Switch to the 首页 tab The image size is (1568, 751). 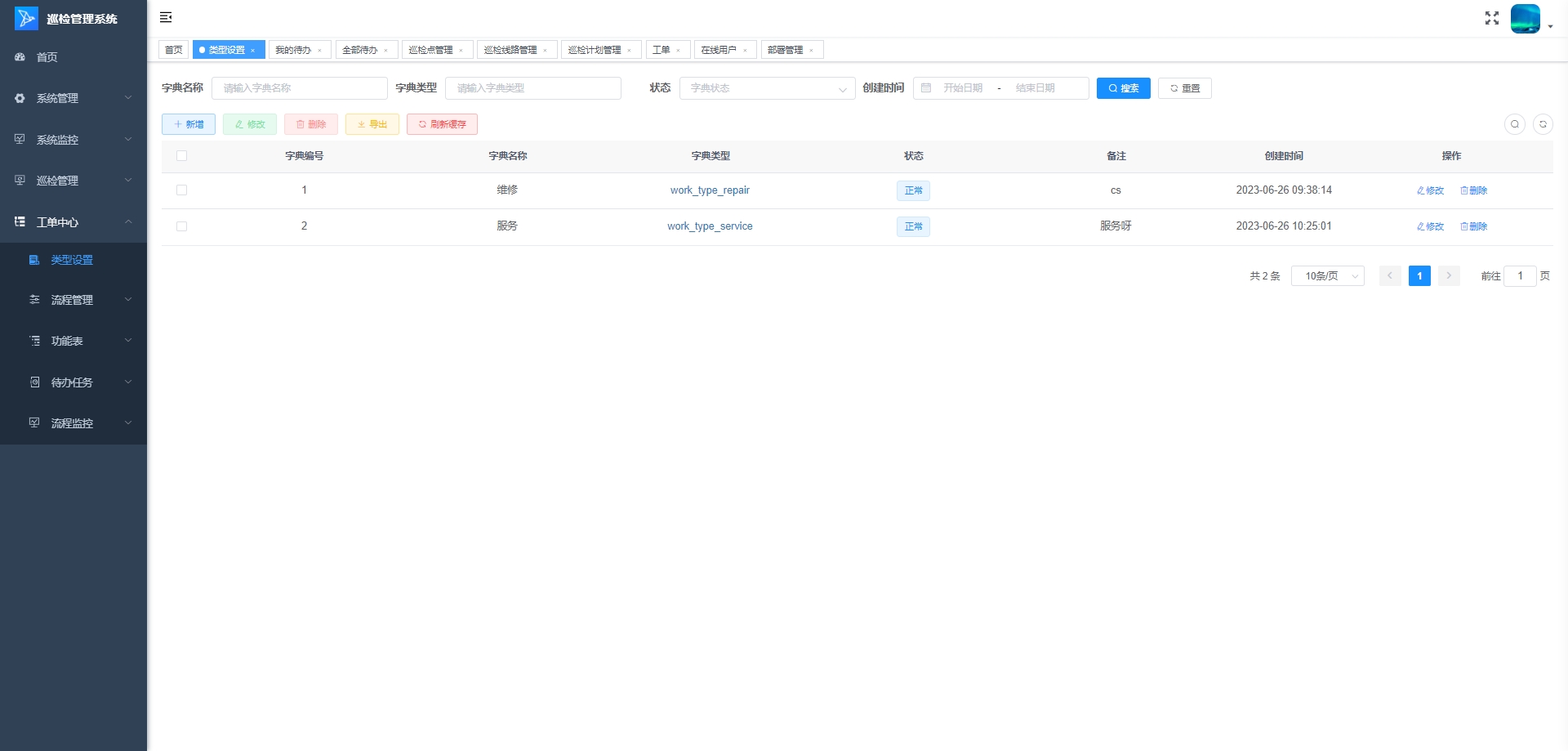(174, 50)
